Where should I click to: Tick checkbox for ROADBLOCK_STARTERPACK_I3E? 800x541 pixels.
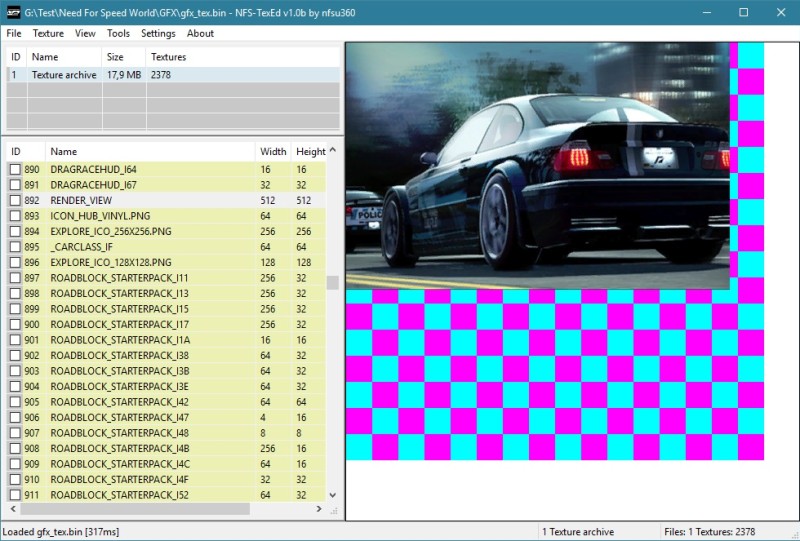pos(15,386)
